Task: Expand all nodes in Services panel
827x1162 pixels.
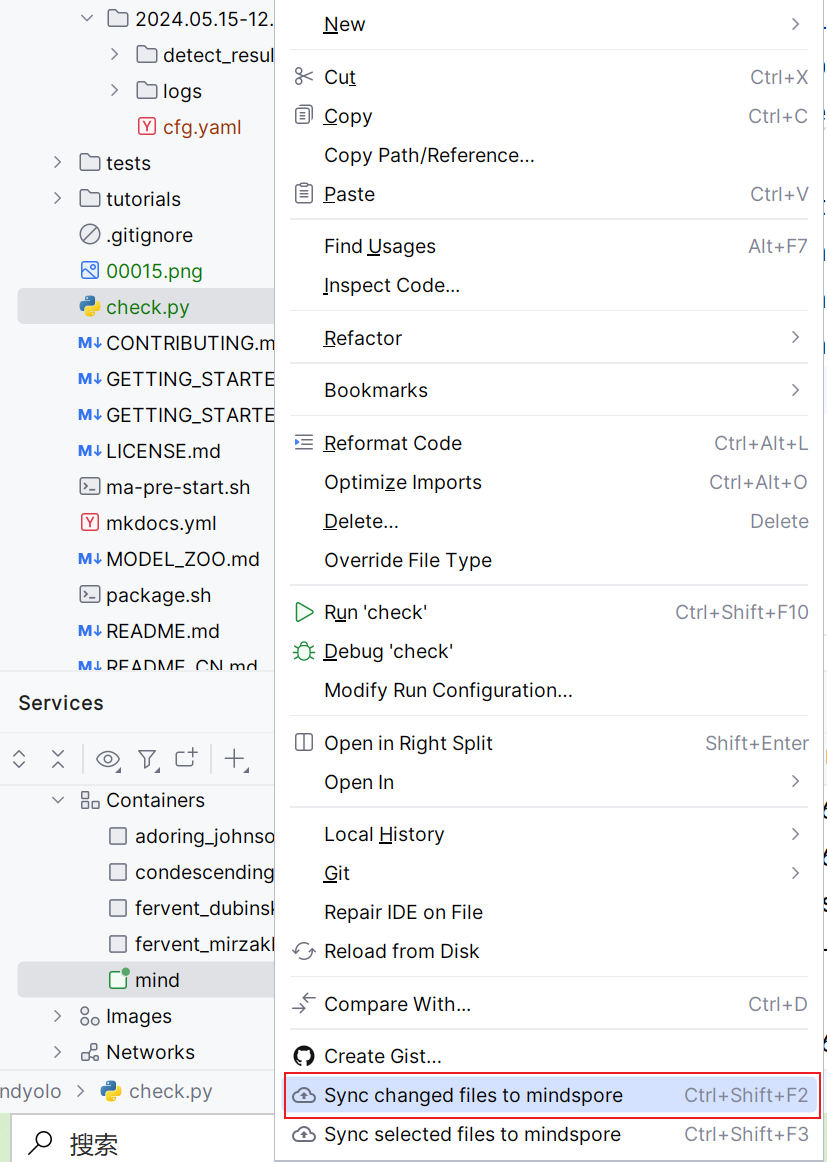Action: click(x=18, y=760)
